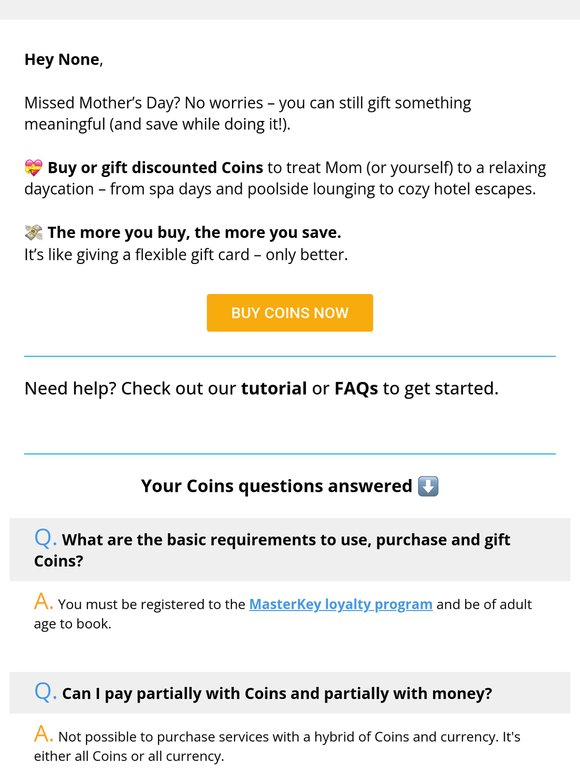Screen dimensions: 580x774
Task: Click the orange A icon before 'Not possible'
Action: 43,735
